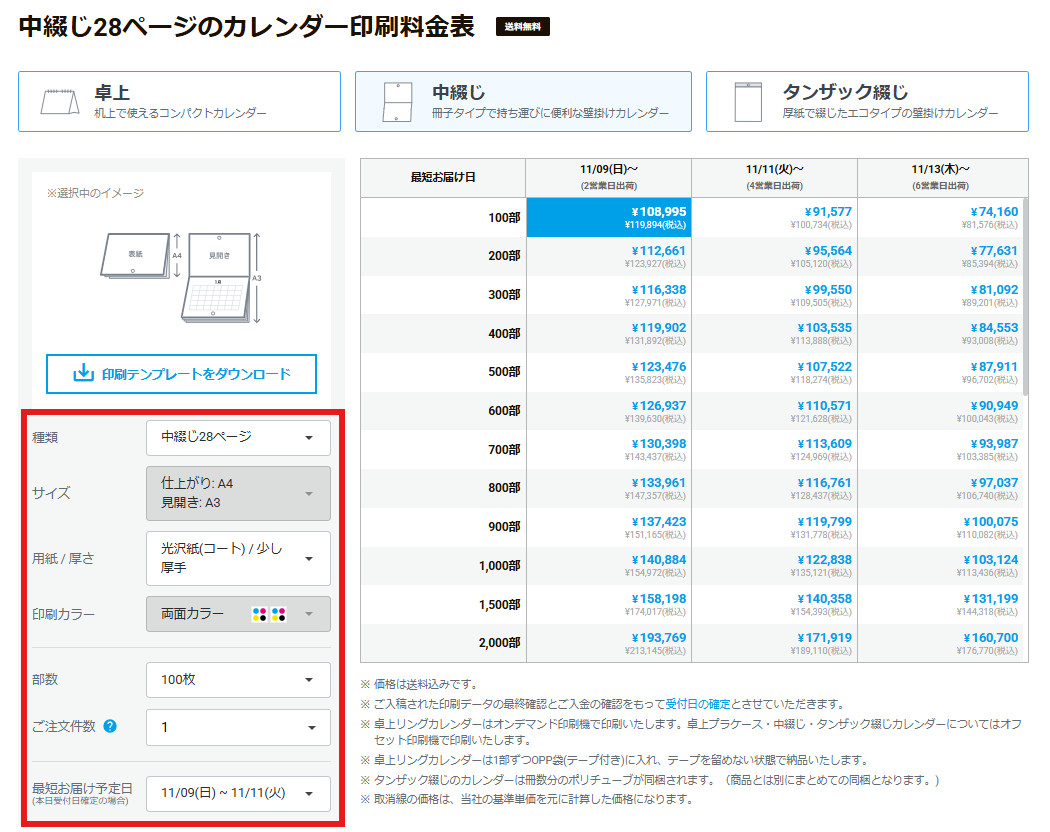Switch to the タンザック綴じ tab

click(x=867, y=102)
